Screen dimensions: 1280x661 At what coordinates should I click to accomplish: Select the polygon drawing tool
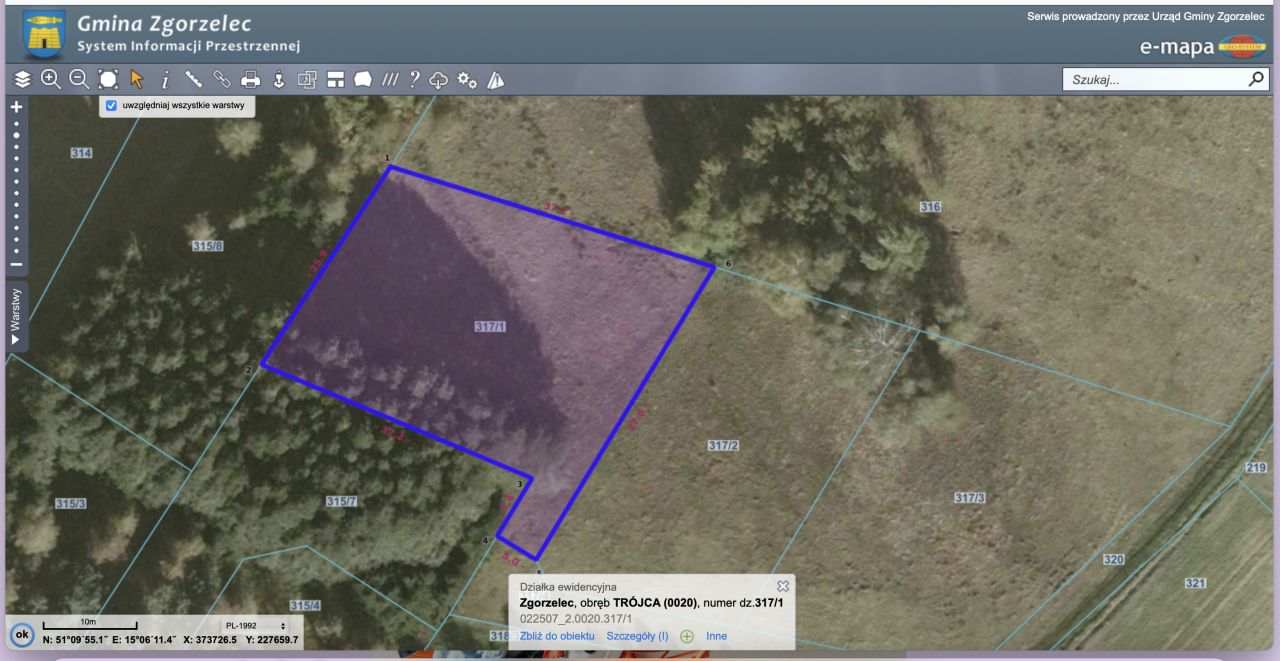[x=363, y=80]
